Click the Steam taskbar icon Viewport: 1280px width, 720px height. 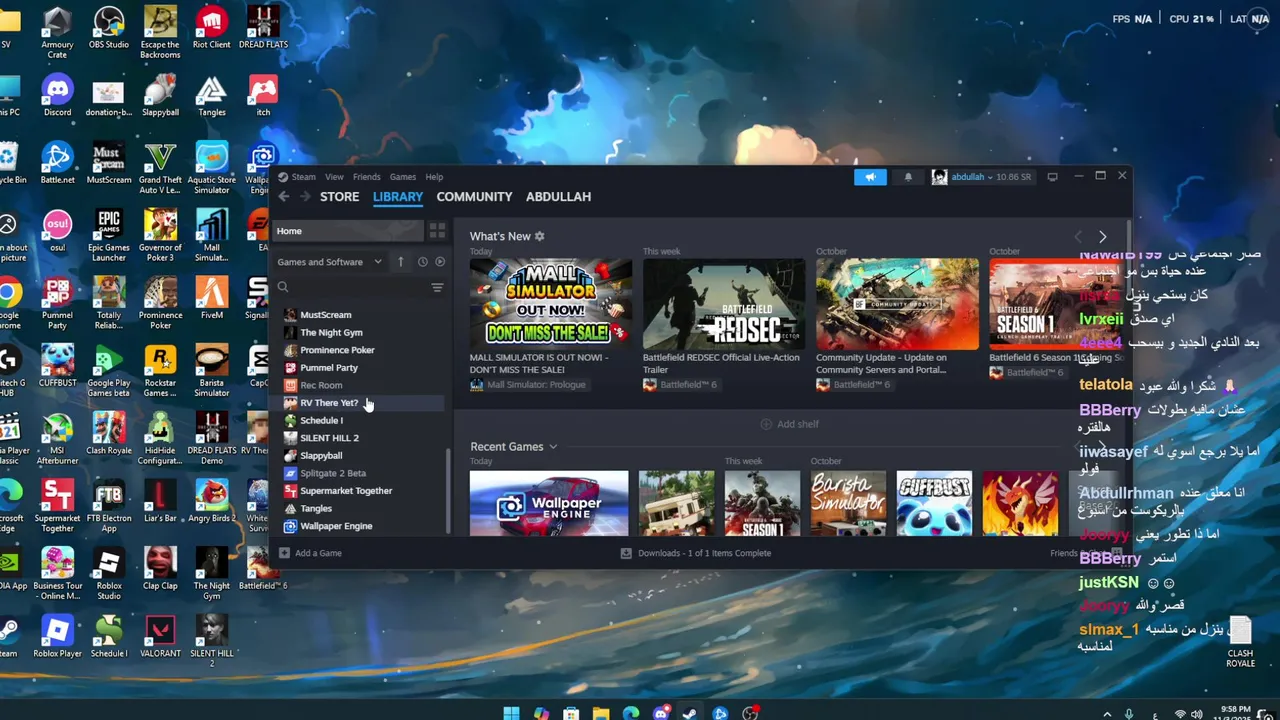click(690, 713)
